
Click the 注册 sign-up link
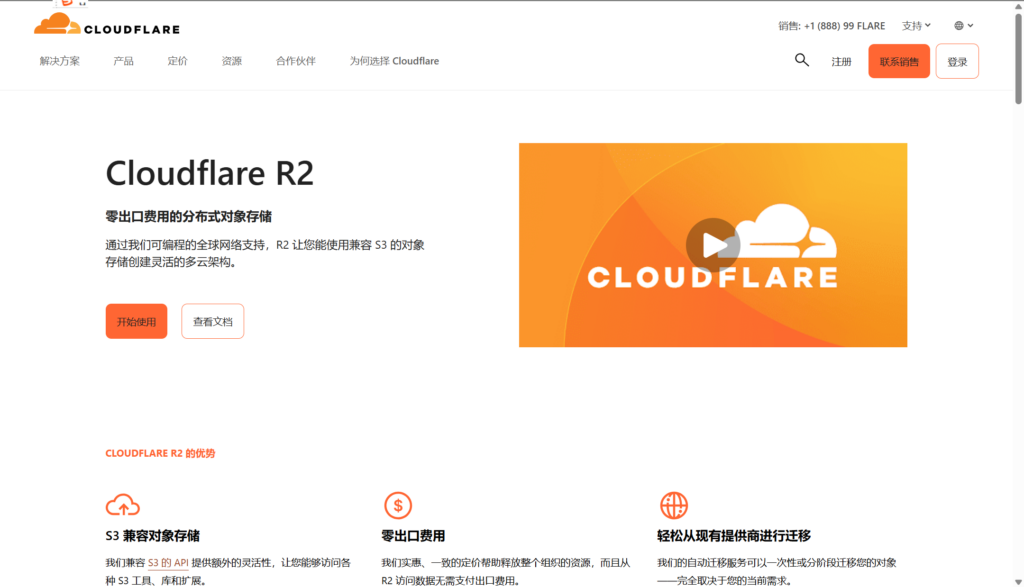pos(841,62)
